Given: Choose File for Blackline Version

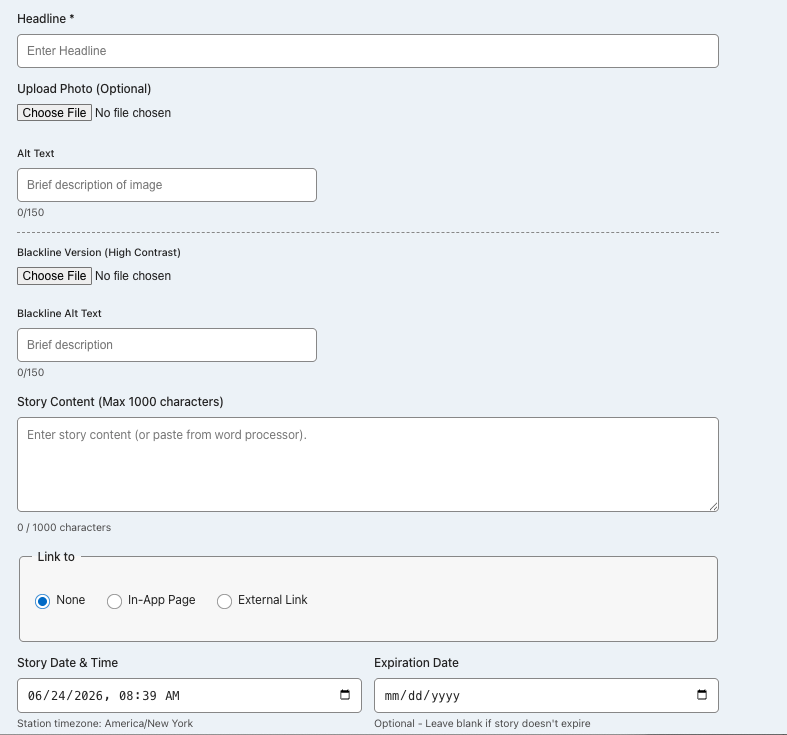Looking at the screenshot, I should click(54, 276).
